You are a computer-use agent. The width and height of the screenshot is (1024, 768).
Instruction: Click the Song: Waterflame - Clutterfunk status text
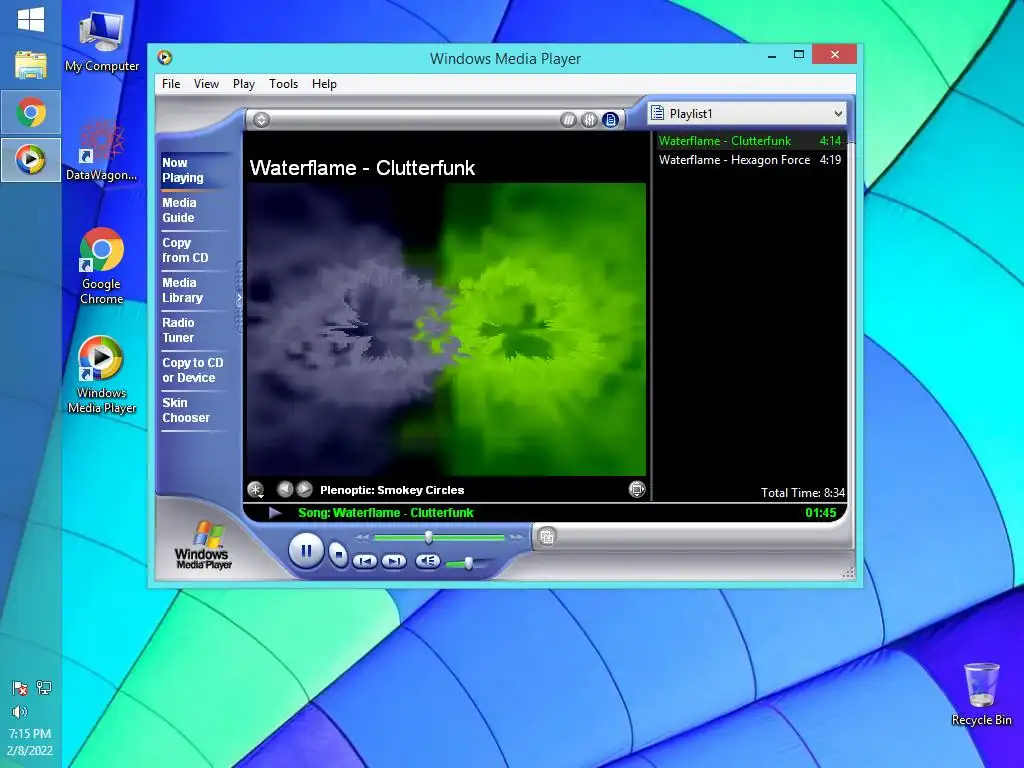click(385, 513)
